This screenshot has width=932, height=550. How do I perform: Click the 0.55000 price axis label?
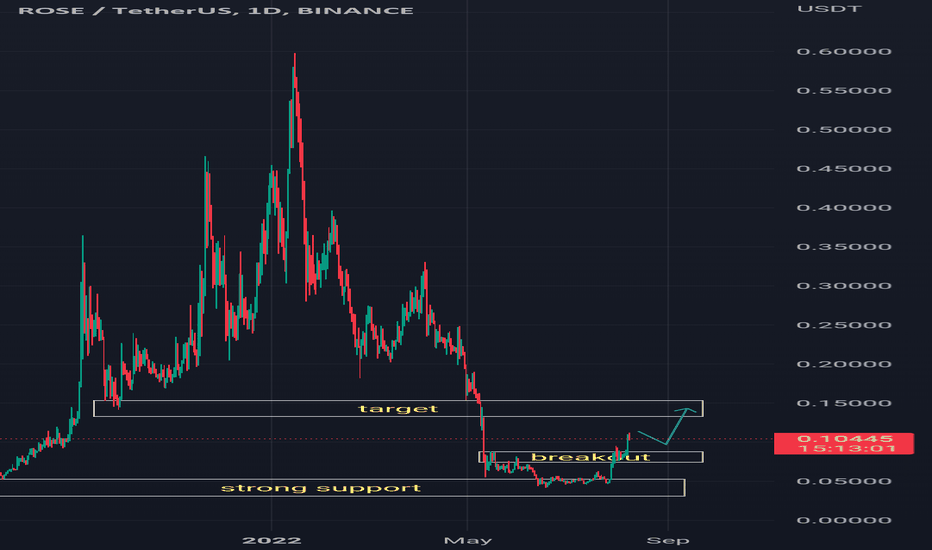click(x=844, y=91)
